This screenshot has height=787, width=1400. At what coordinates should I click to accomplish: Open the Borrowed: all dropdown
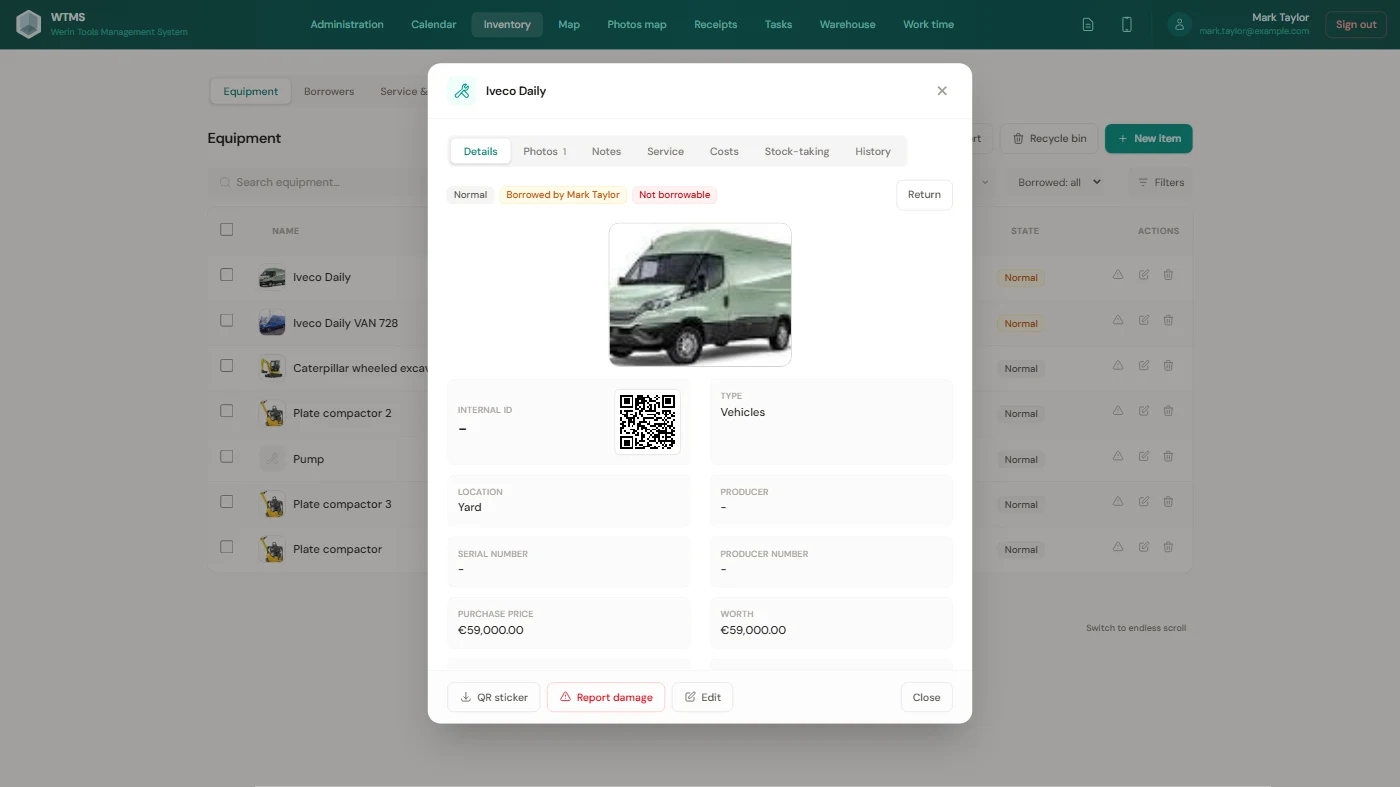coord(1059,182)
